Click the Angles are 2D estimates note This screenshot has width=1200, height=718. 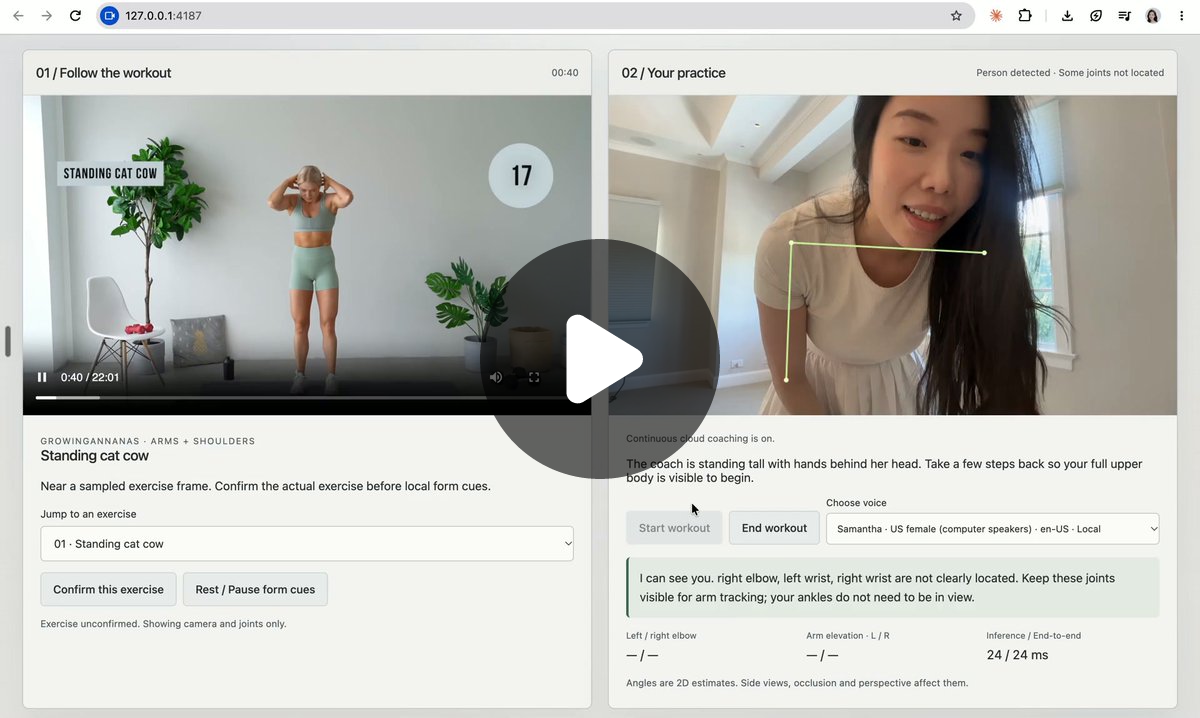point(797,683)
